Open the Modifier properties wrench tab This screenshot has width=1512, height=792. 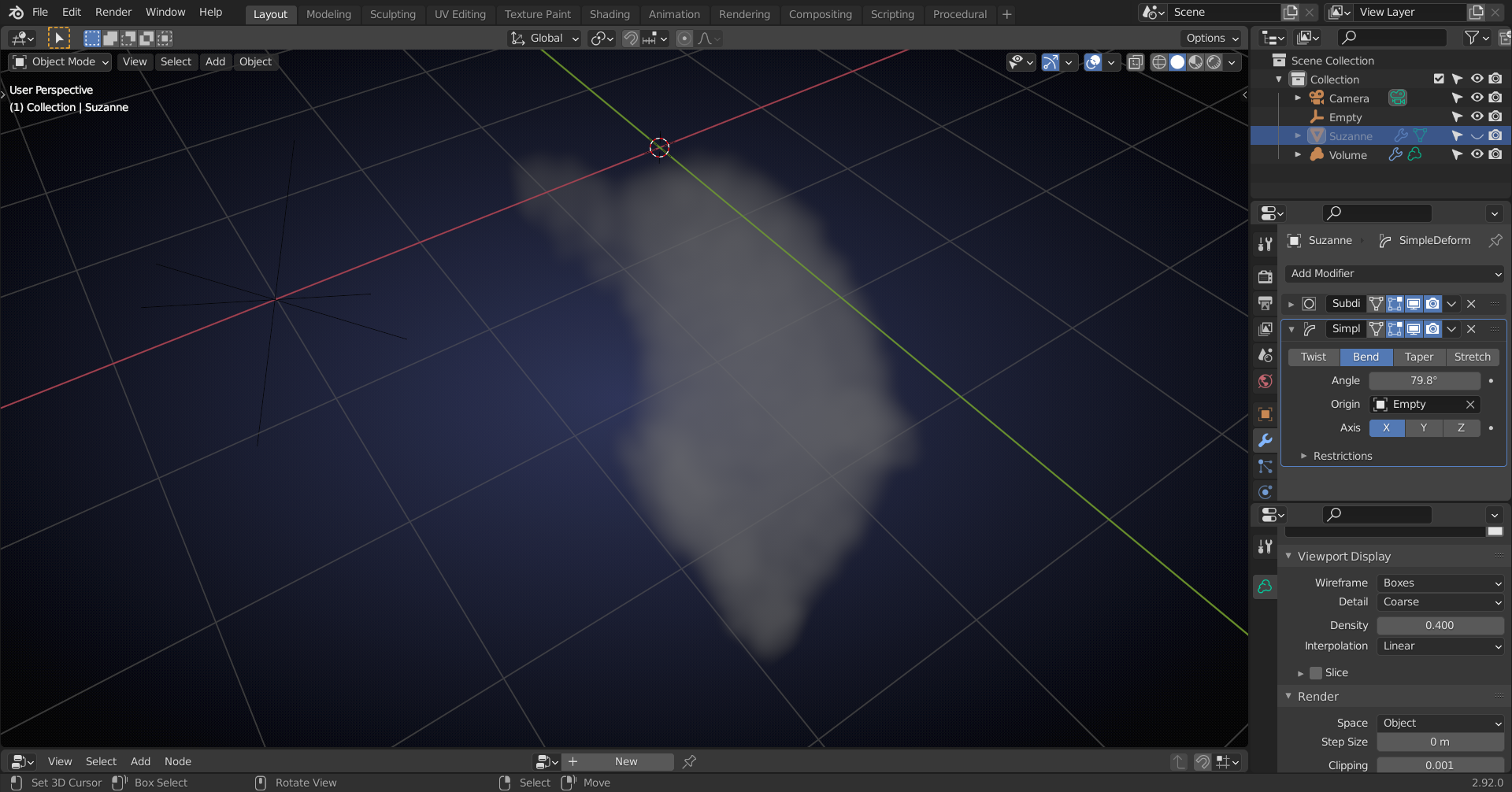pyautogui.click(x=1265, y=440)
